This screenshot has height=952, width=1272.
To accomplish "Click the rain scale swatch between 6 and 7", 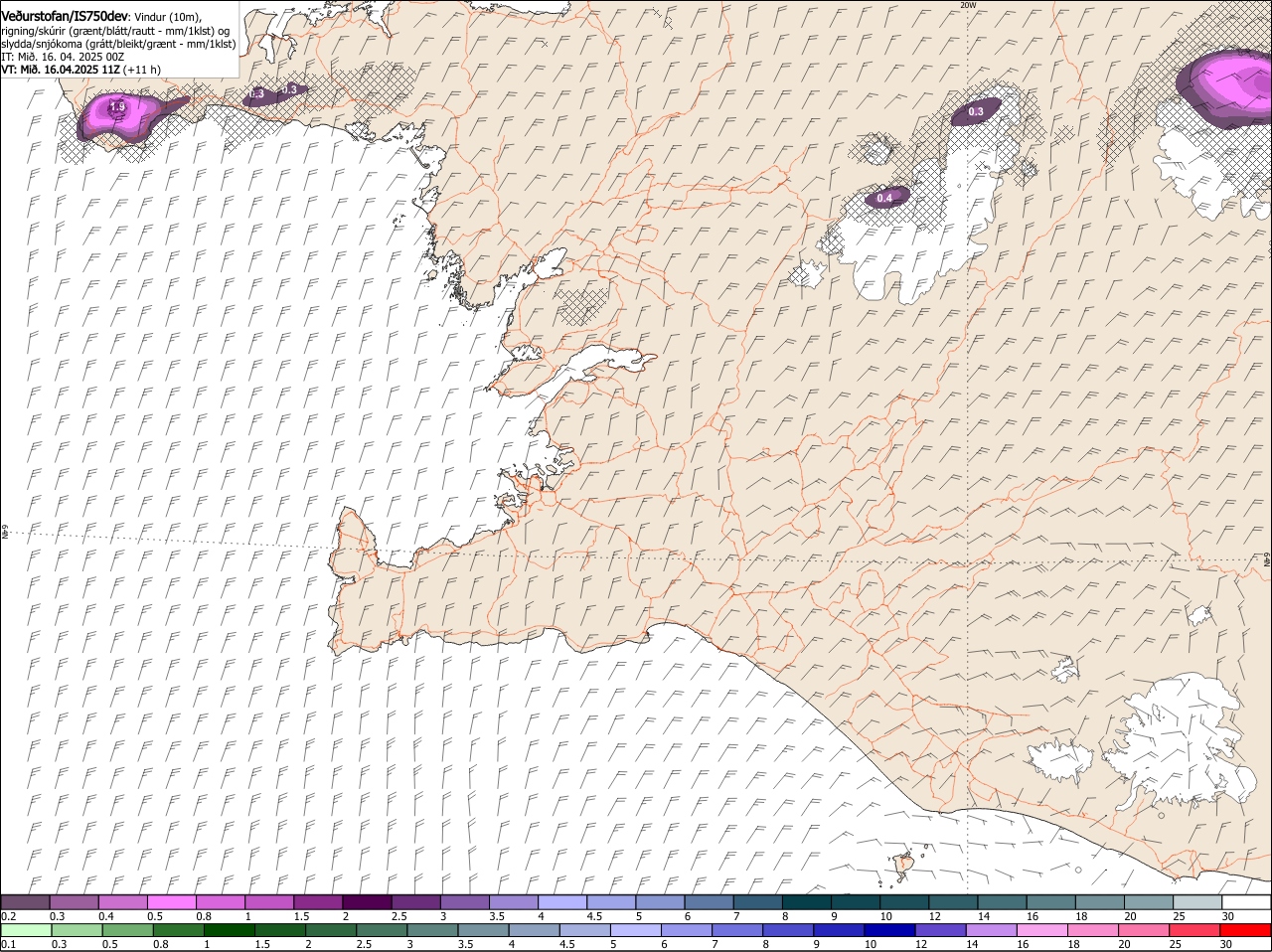I will [685, 930].
